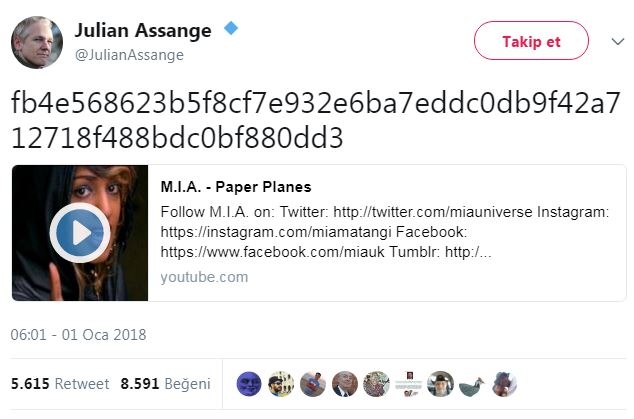634x419 pixels.
Task: Click the last liker avatar in the row
Action: 503,383
